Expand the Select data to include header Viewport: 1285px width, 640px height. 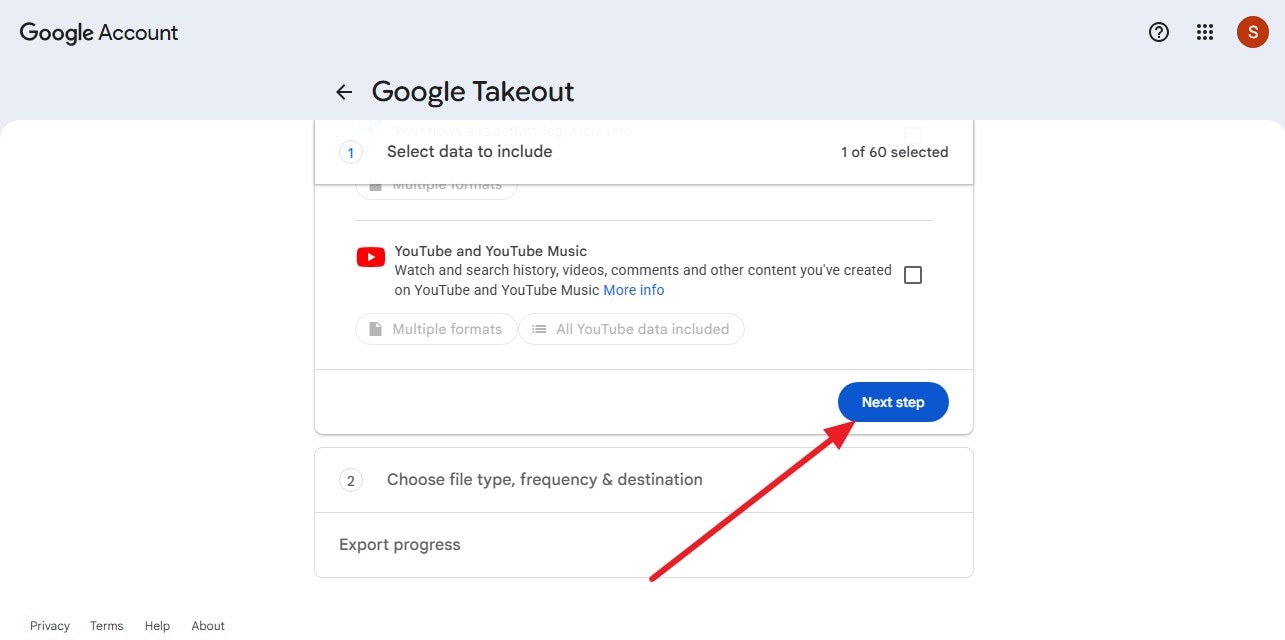tap(644, 152)
